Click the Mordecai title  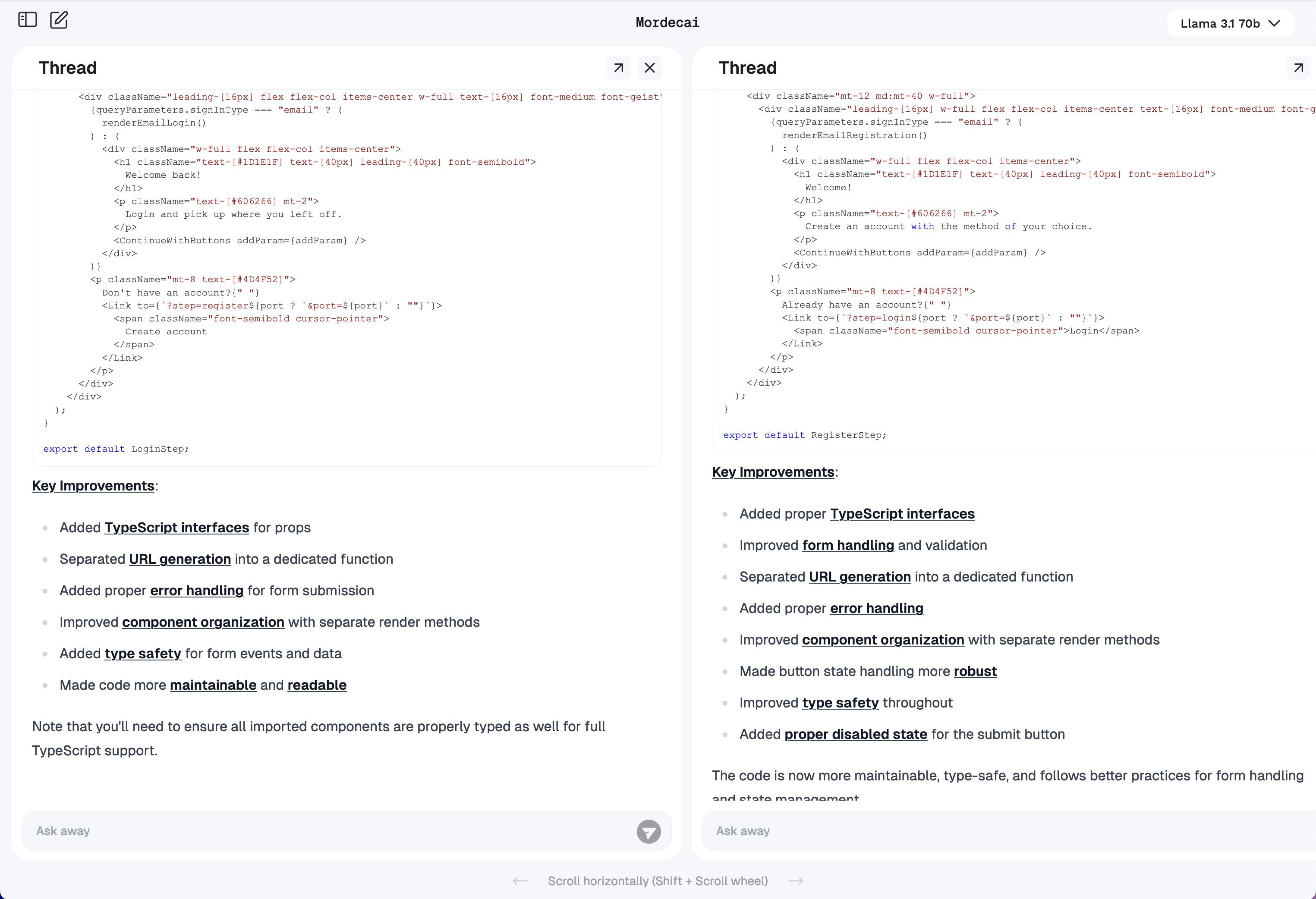[x=667, y=22]
